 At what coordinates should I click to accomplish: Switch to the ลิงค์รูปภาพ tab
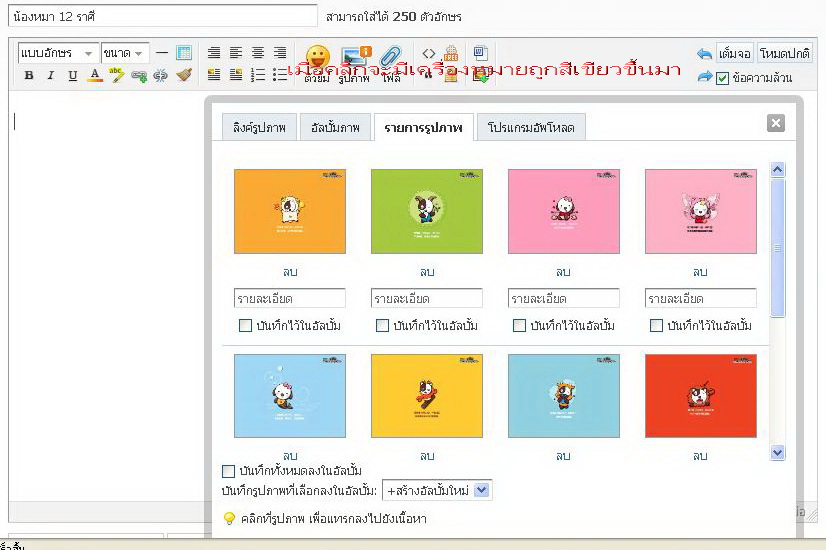coord(259,127)
